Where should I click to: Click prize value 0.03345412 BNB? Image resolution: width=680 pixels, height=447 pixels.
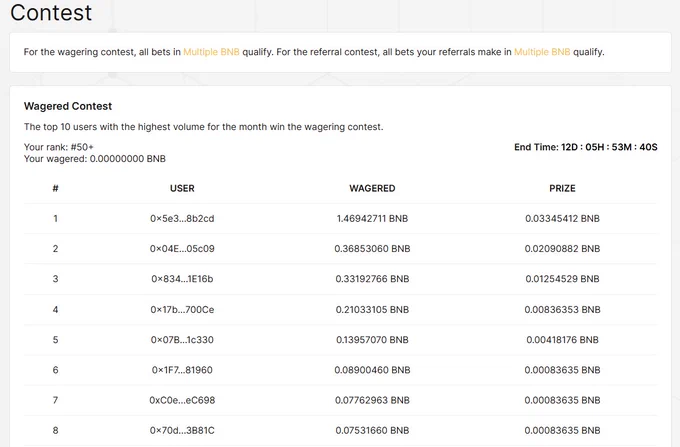pyautogui.click(x=562, y=219)
